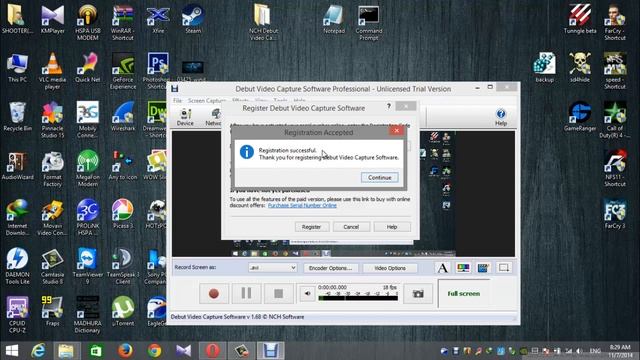
Task: Take a snapshot with camera icon
Action: [418, 293]
